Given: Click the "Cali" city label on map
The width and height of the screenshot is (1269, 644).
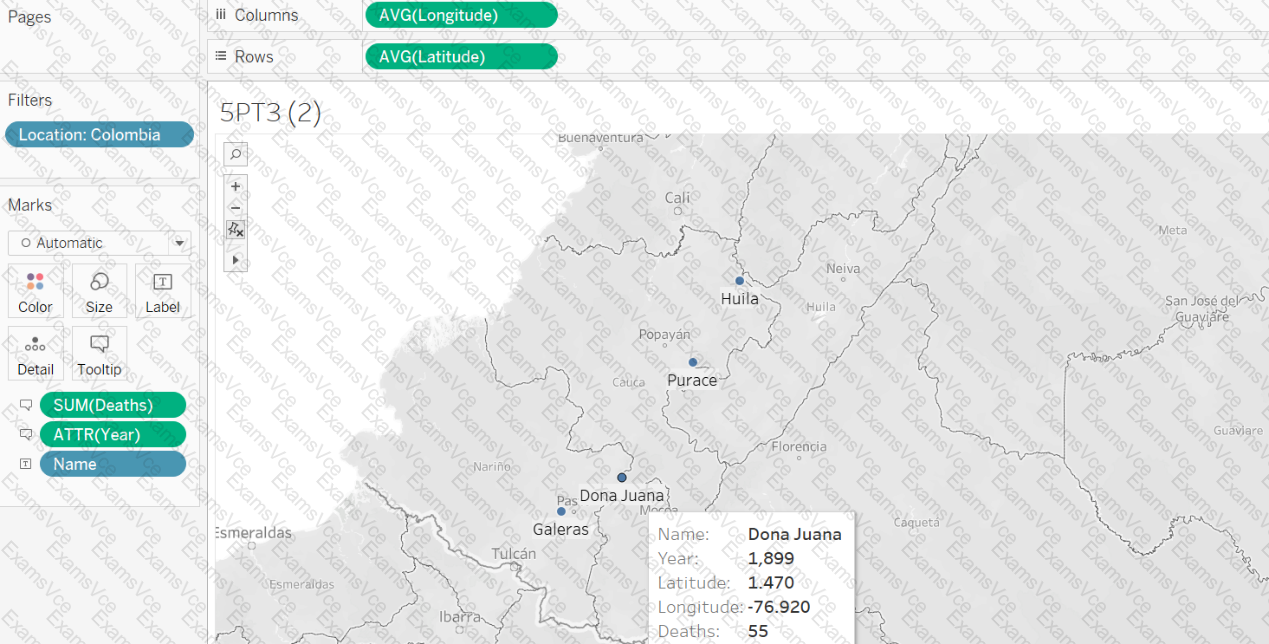Looking at the screenshot, I should 677,198.
